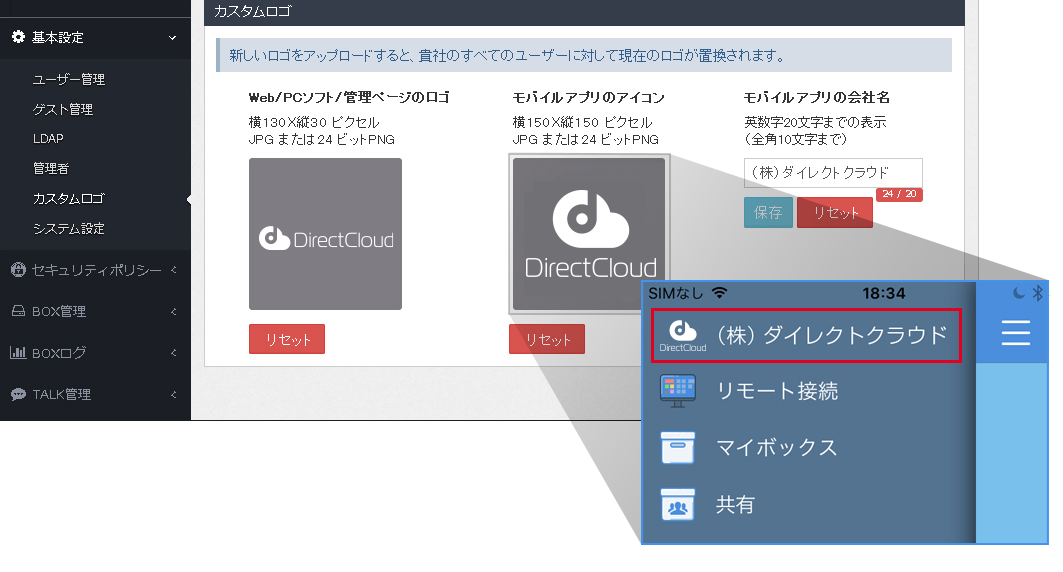Image resolution: width=1063 pixels, height=572 pixels.
Task: Click the 横130X縦30 ピクセル size text
Action: tap(314, 123)
